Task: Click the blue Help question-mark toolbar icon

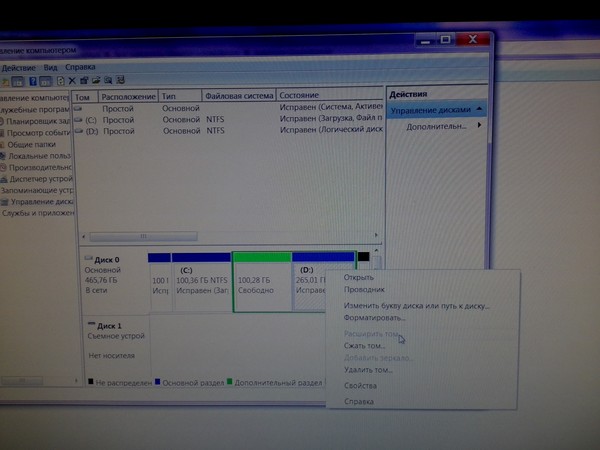Action: tap(33, 81)
